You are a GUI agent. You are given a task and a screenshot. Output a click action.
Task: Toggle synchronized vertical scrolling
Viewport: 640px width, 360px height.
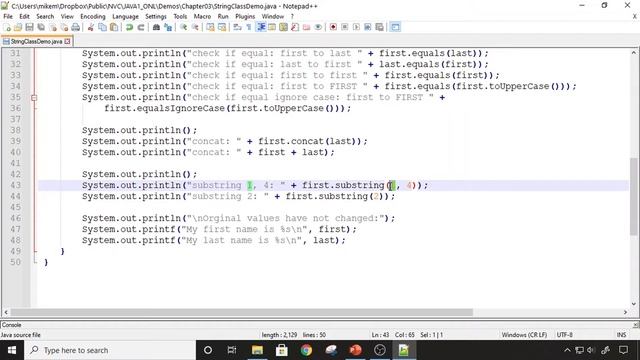click(210, 27)
